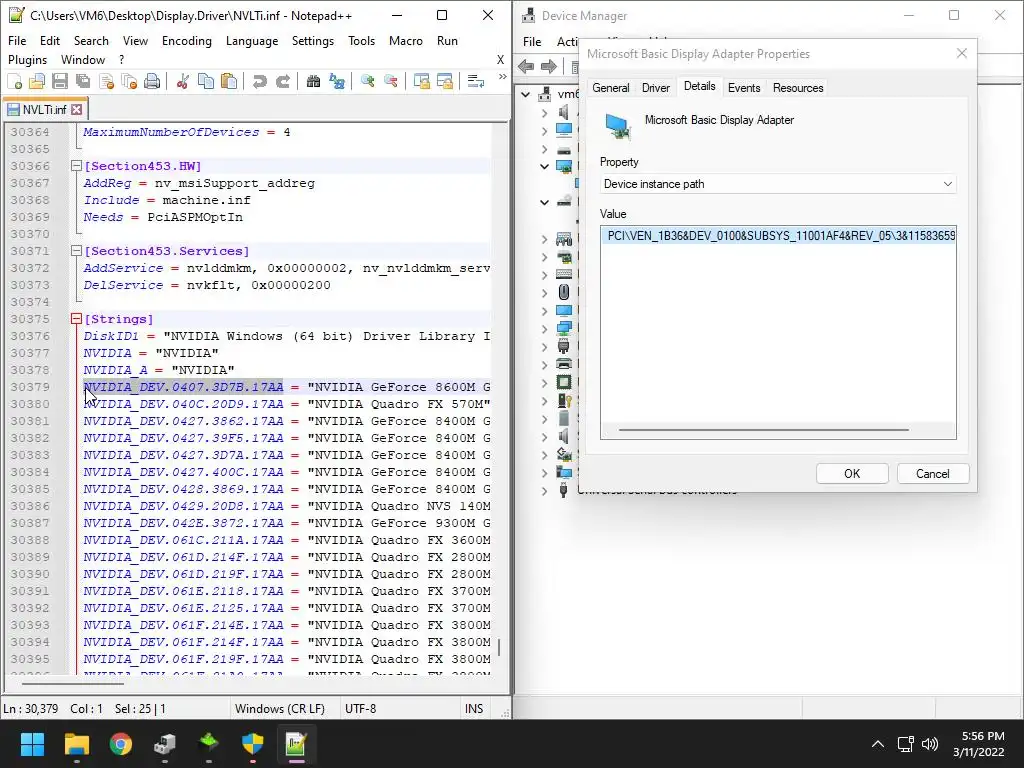Open the Language menu

[x=251, y=40]
